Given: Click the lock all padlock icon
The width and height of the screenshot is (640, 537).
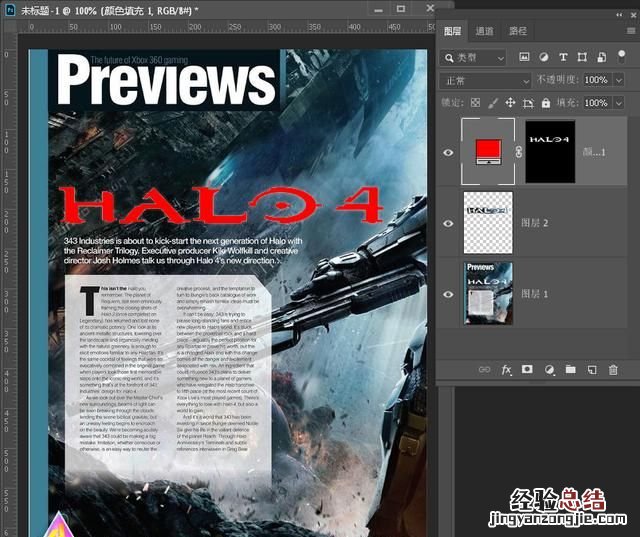Looking at the screenshot, I should (546, 103).
